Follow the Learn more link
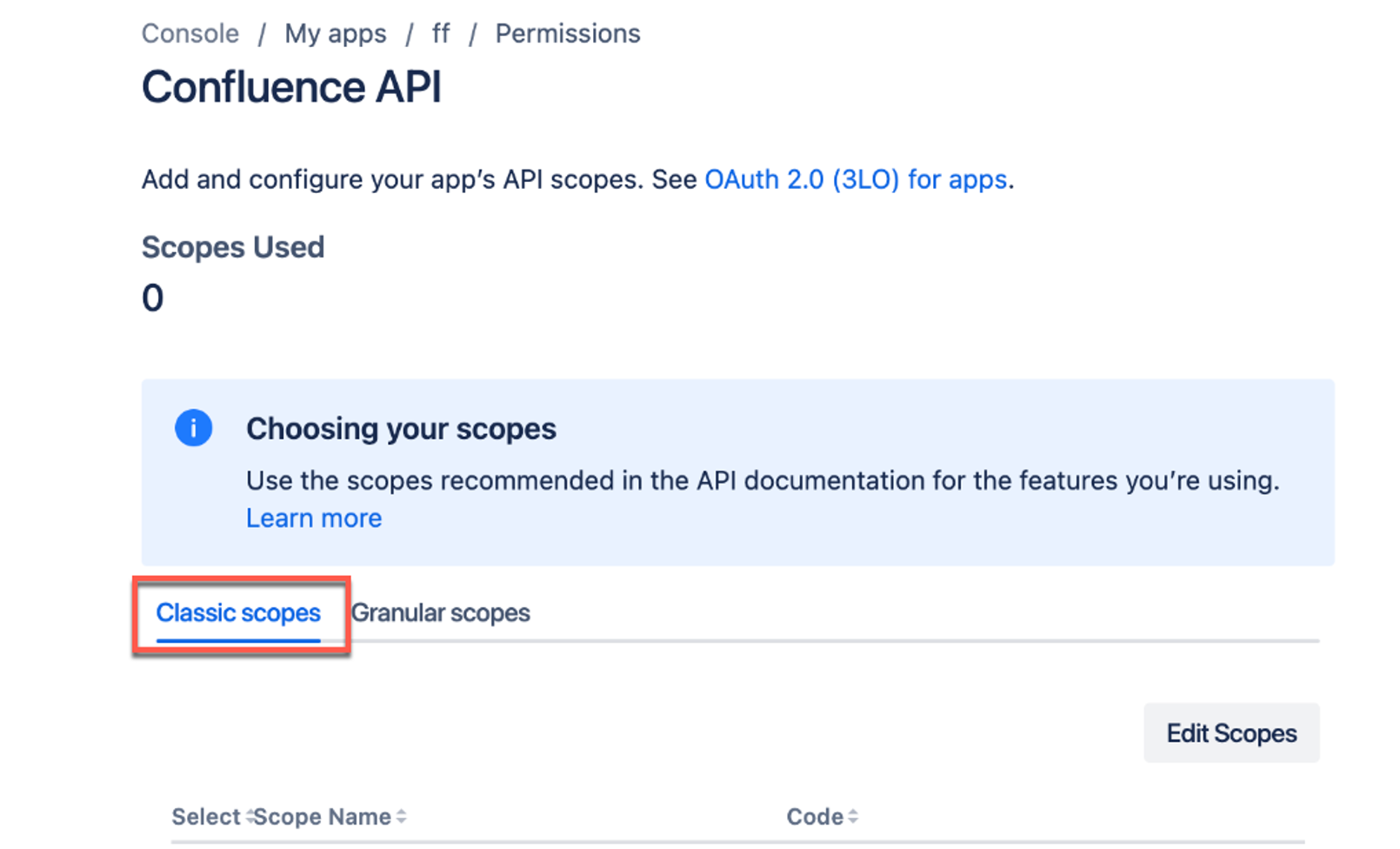 click(x=314, y=518)
